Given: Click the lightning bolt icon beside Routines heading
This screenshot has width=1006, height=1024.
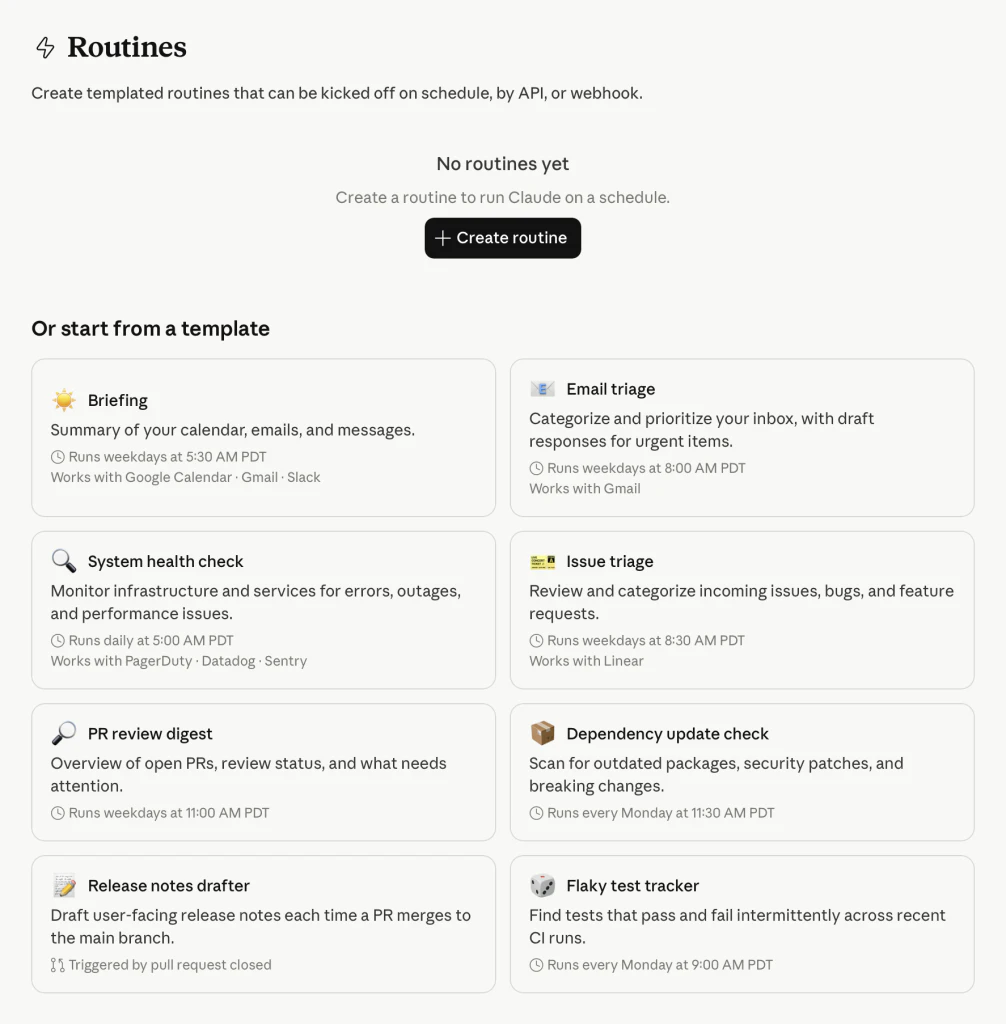Looking at the screenshot, I should pos(43,46).
